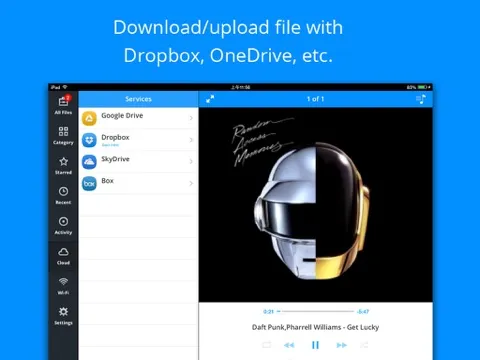Open the Recent files section

click(x=63, y=195)
